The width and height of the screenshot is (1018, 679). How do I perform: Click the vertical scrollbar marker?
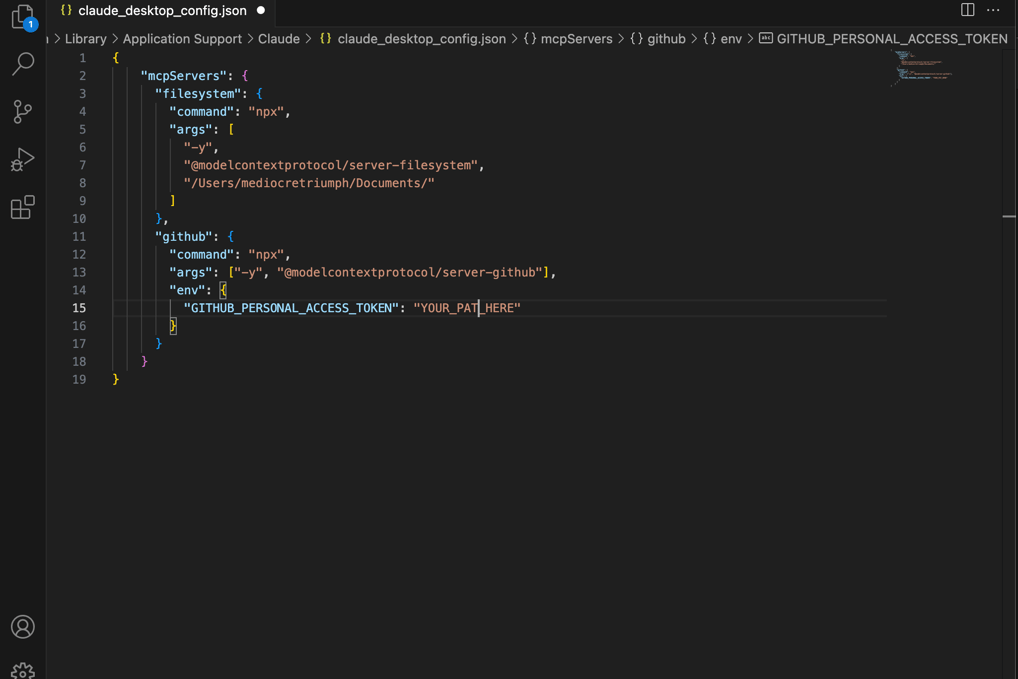click(x=1009, y=216)
